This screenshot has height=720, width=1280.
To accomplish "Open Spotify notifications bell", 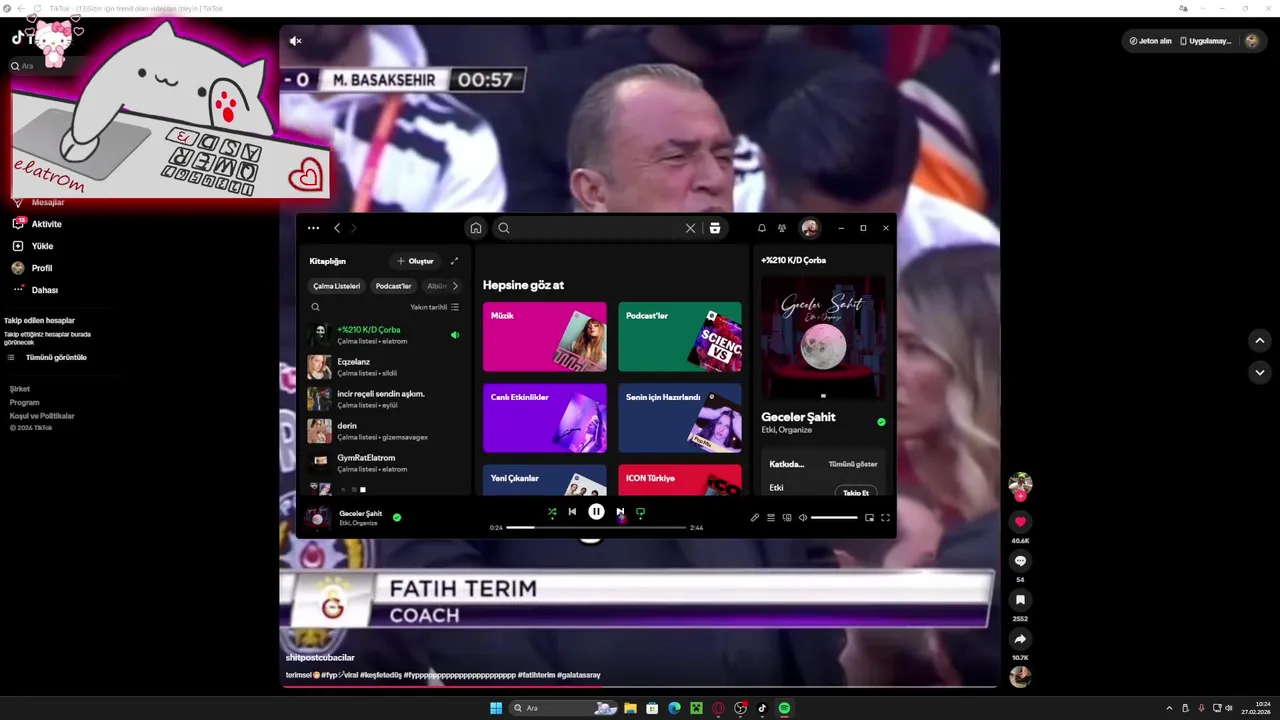I will tap(761, 228).
